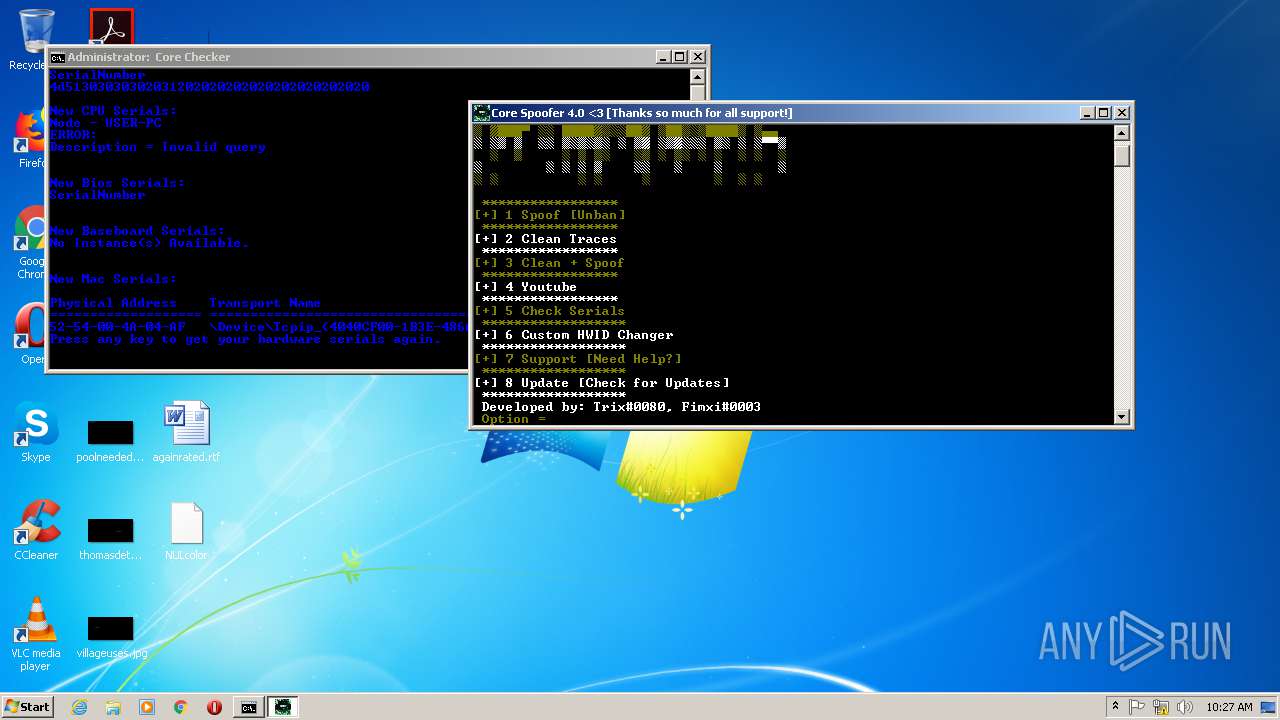Viewport: 1280px width, 720px height.
Task: Open Windows Media Player taskbar icon
Action: click(x=147, y=707)
